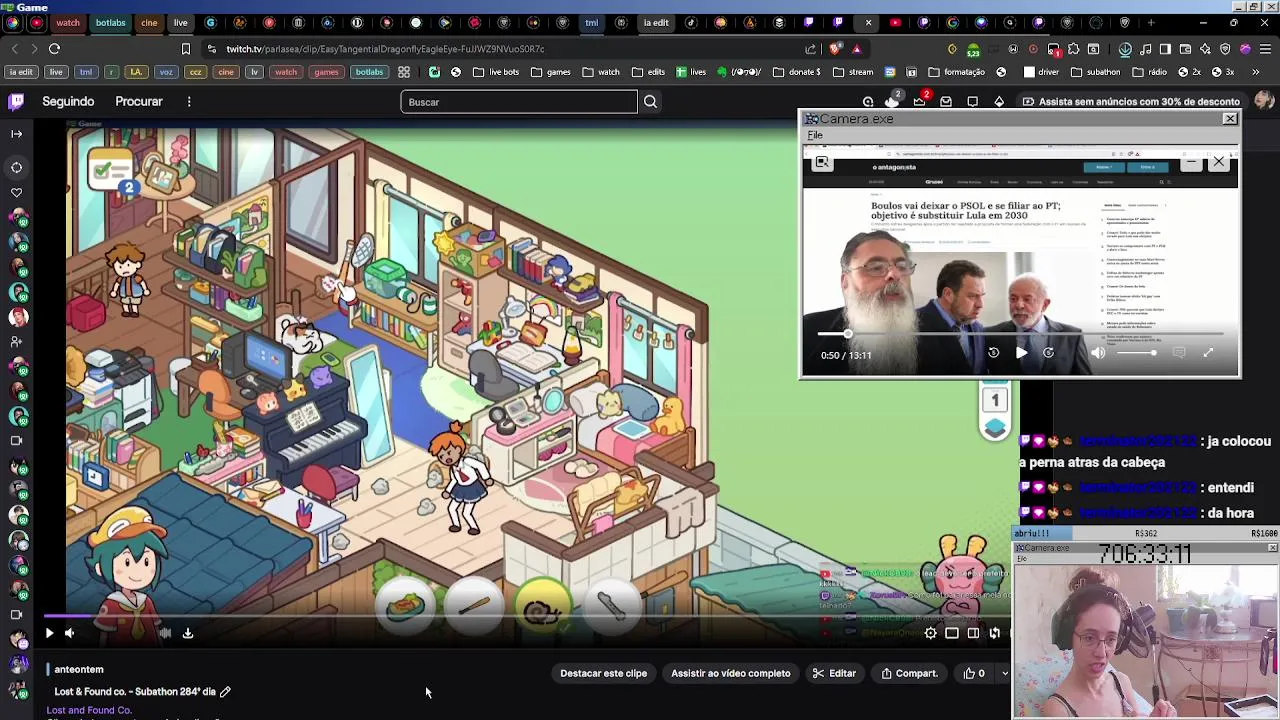Open the File menu in Camera.exe
This screenshot has height=720, width=1280.
tap(815, 135)
